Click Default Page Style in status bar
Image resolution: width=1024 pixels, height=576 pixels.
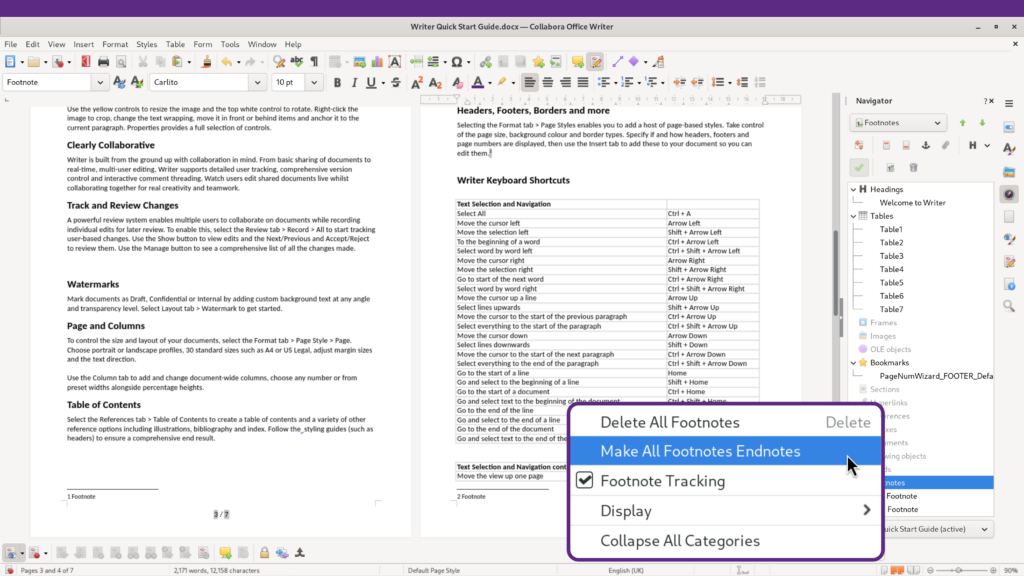(434, 570)
